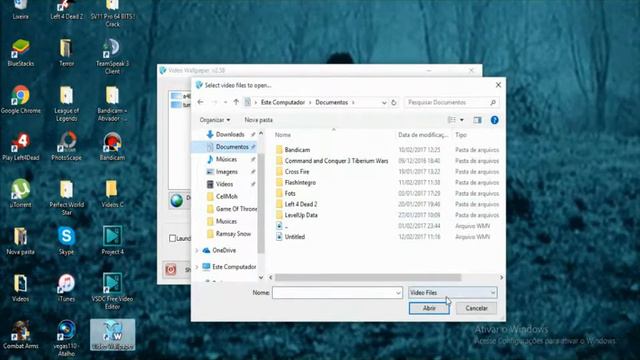Select Command and Conquer 3 Tiberium Wars folder
640x360 pixels.
click(x=336, y=161)
